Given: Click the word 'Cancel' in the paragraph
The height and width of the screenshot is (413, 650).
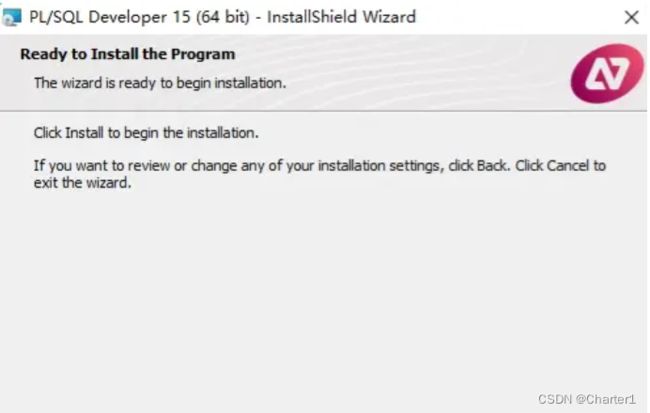Looking at the screenshot, I should click(x=568, y=166).
